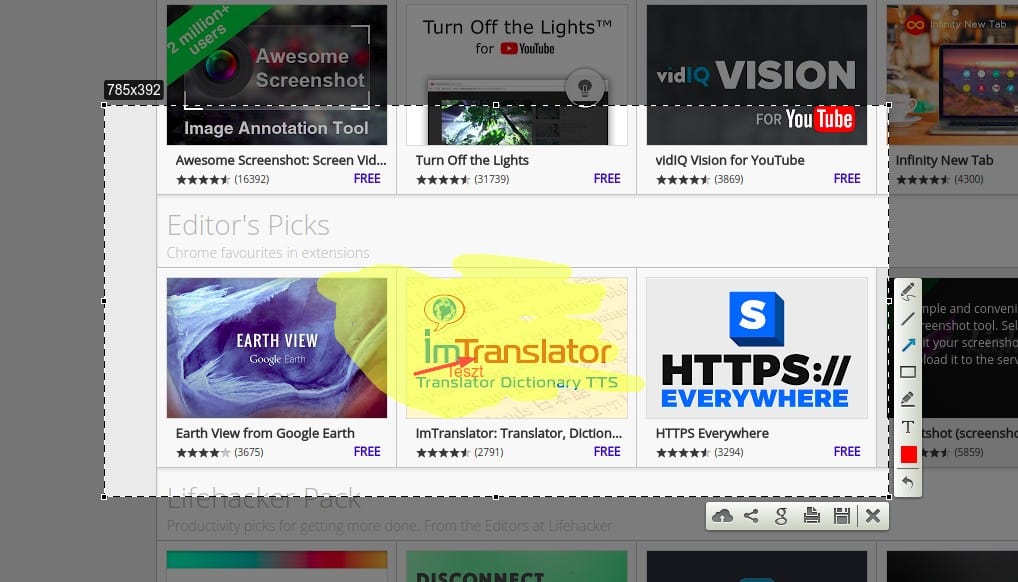Click the Turn Off the Lights title
Viewport: 1018px width, 582px height.
[472, 160]
